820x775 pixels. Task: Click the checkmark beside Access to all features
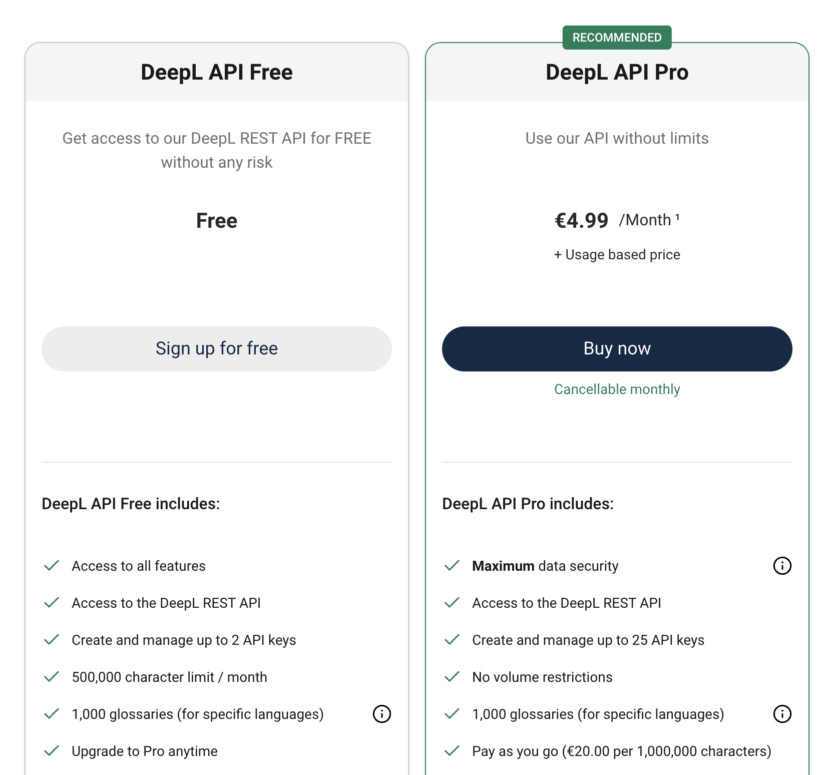pos(51,565)
